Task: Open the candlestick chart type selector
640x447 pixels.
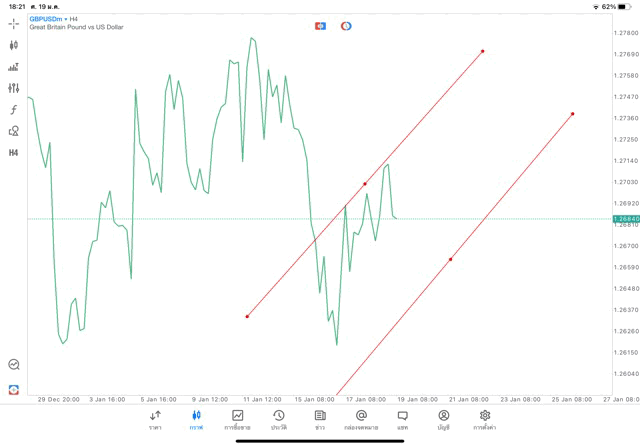Action: pyautogui.click(x=14, y=45)
